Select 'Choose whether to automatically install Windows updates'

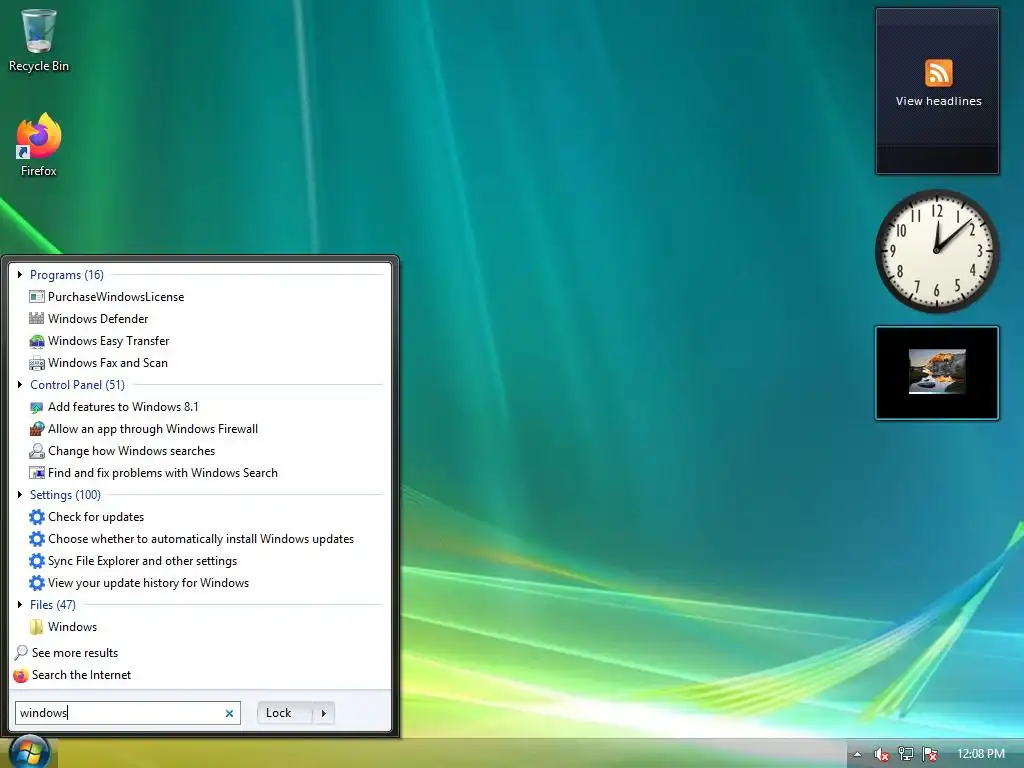(x=201, y=539)
